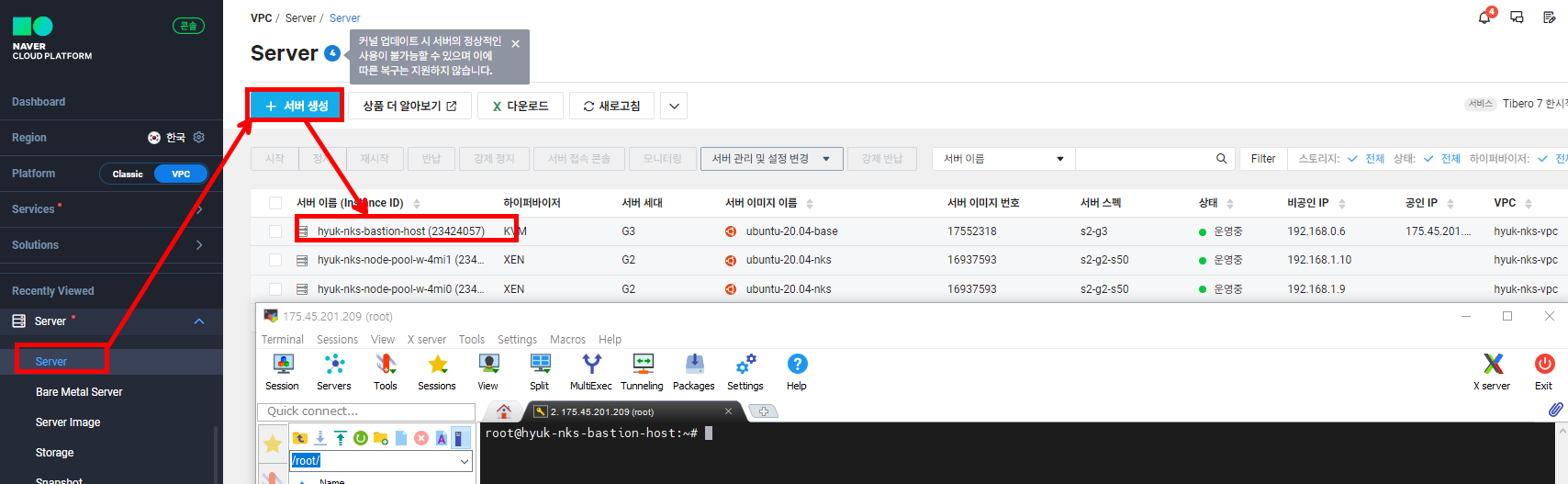Select the 175.45.201.209 (root) terminal tab
The image size is (1568, 484).
coord(633,411)
